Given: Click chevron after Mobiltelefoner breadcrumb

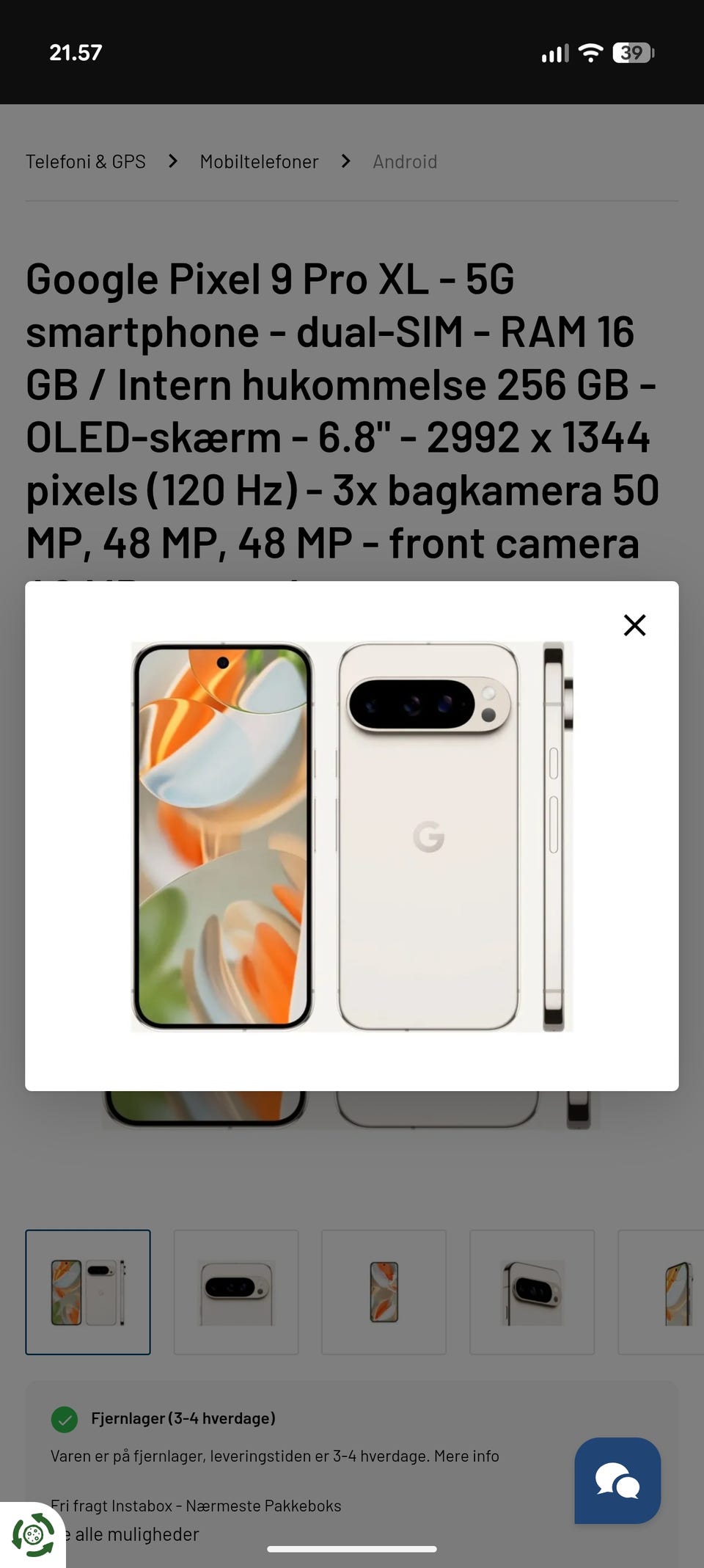Looking at the screenshot, I should [346, 161].
